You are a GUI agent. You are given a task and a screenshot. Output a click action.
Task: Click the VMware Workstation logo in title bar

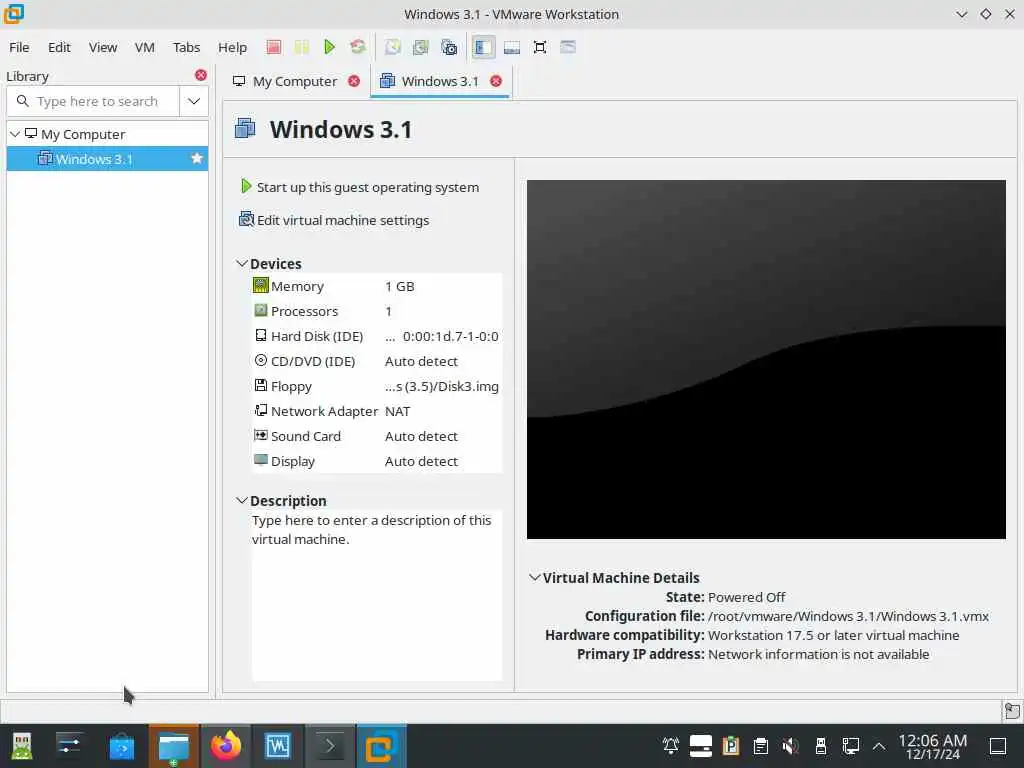click(14, 14)
